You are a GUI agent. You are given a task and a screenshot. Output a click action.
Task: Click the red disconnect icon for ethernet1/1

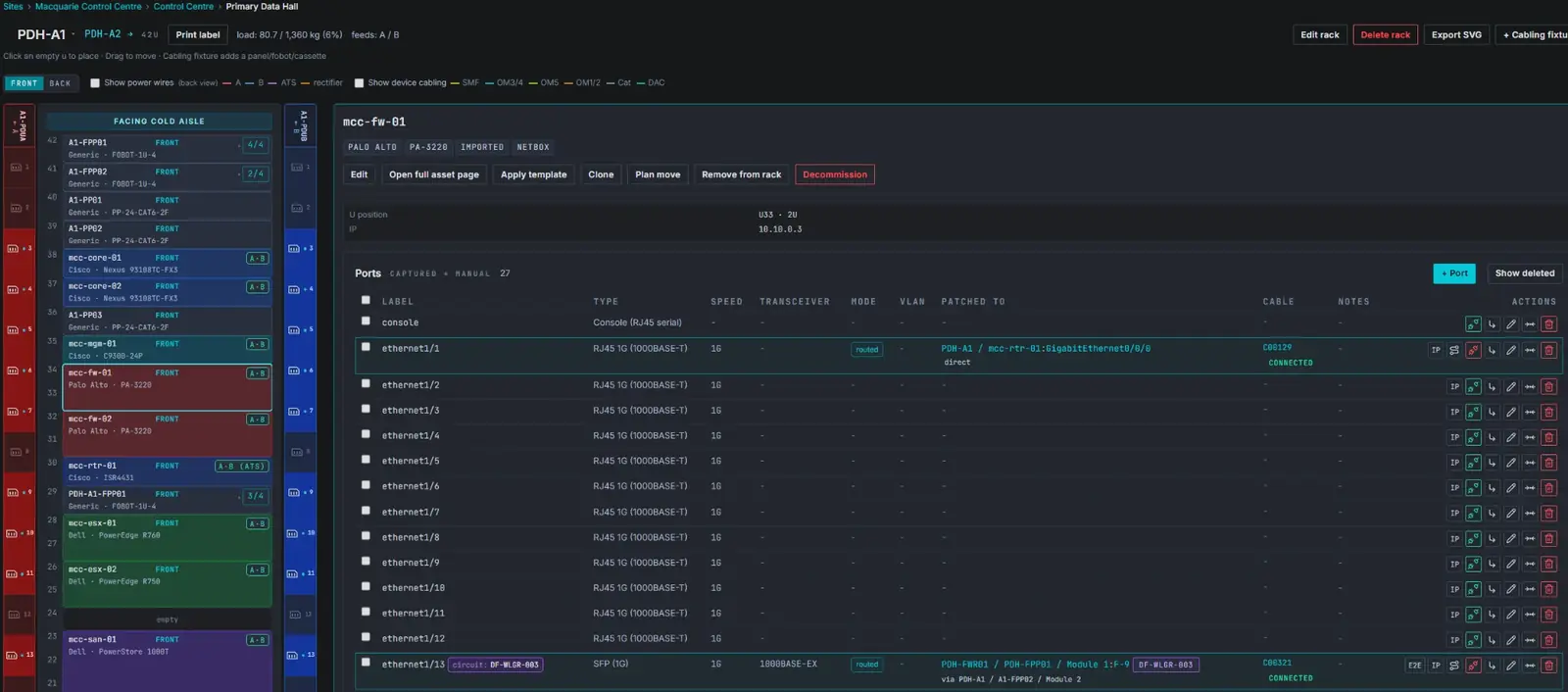[x=1473, y=350]
